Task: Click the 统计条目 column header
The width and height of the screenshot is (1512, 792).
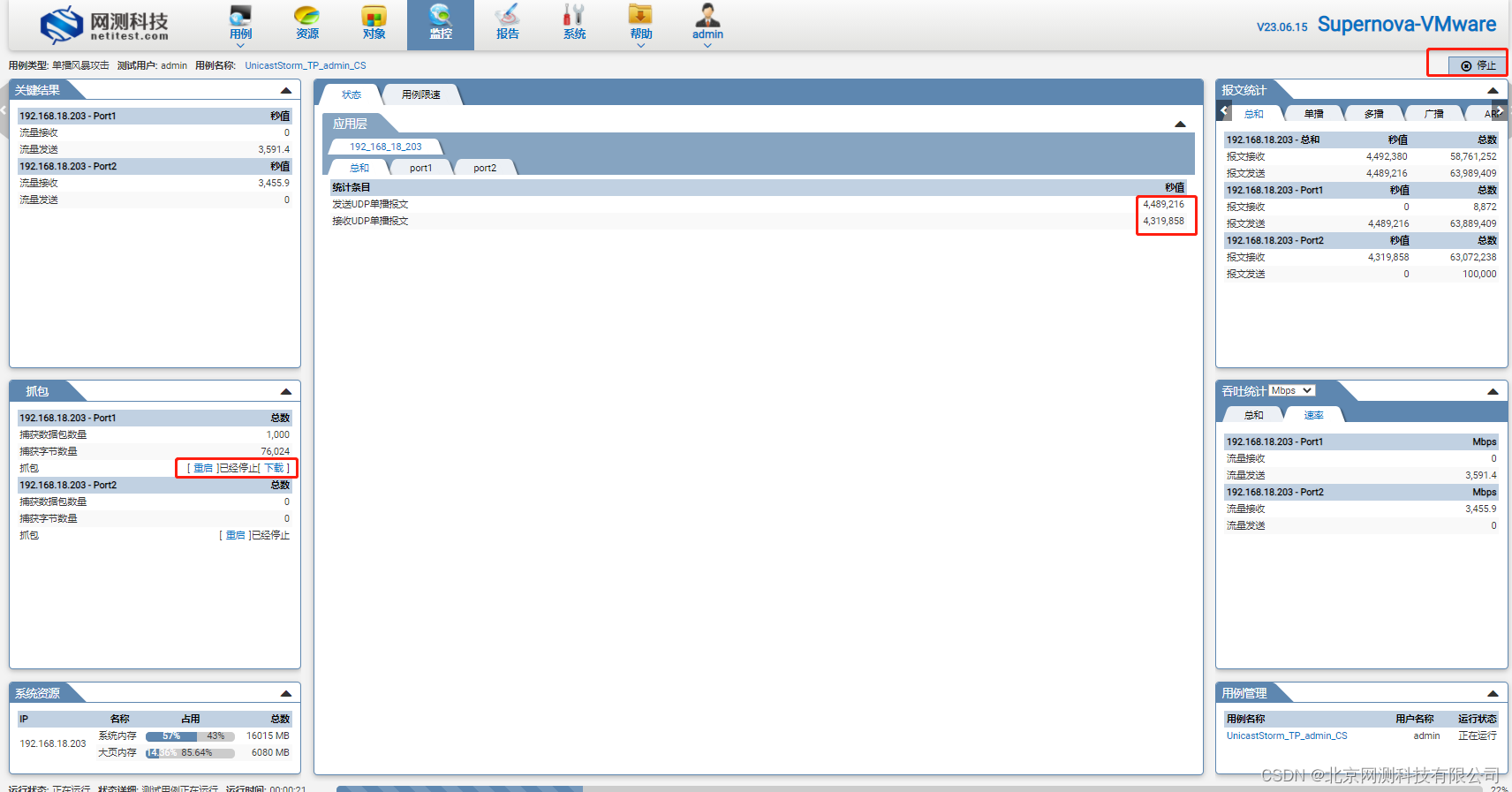Action: click(x=352, y=187)
